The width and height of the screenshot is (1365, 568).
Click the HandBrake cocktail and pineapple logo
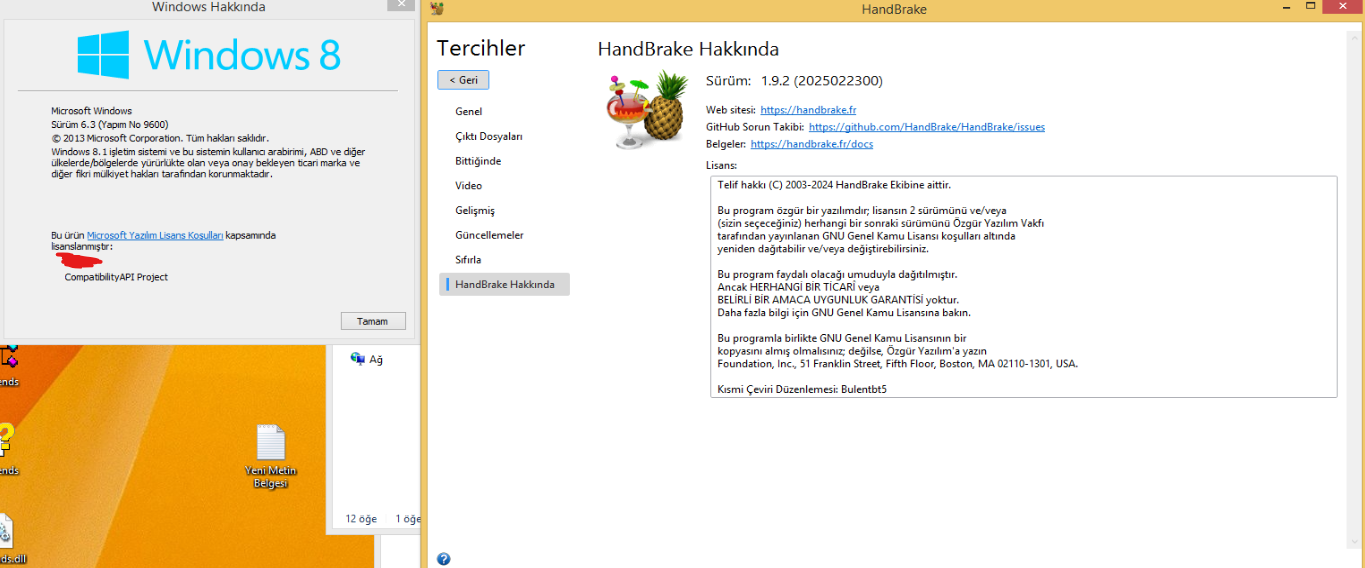(648, 110)
